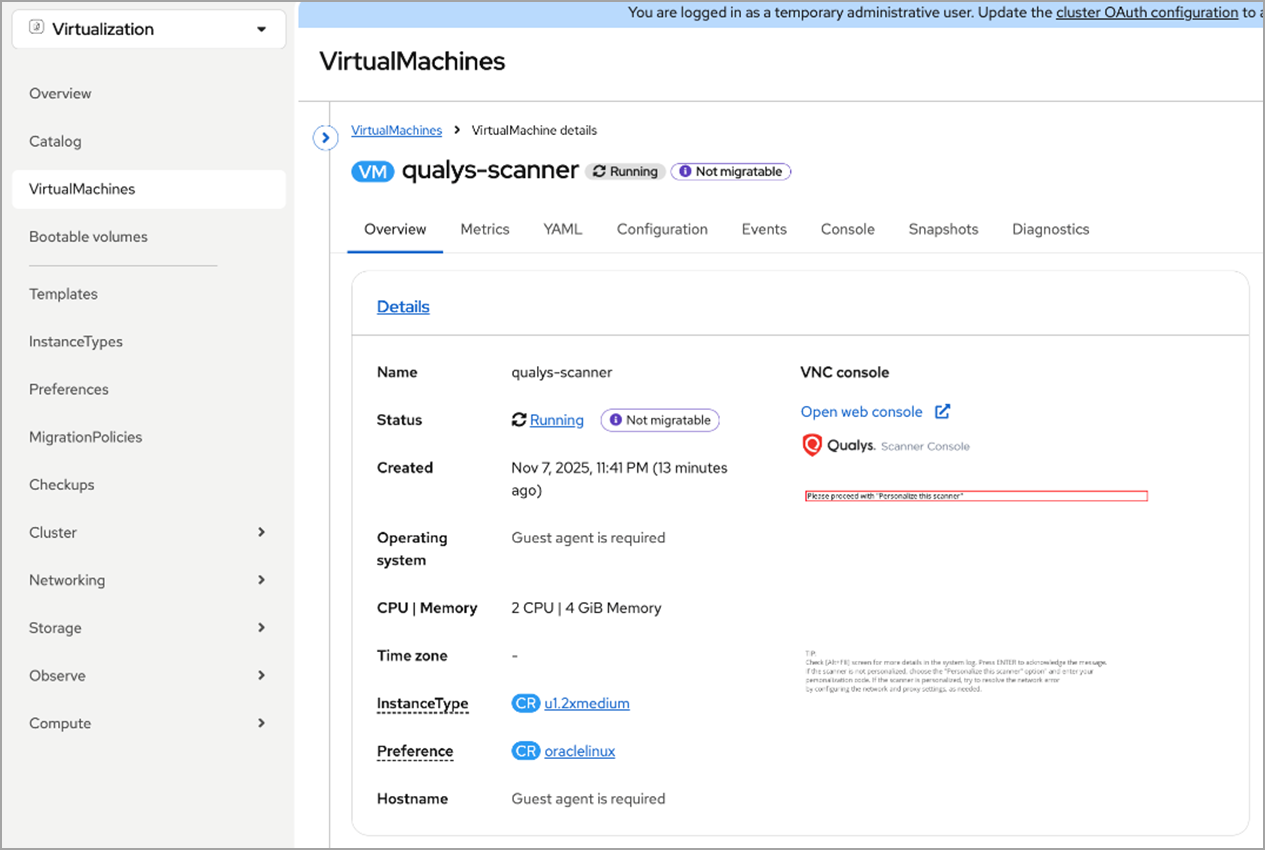Click the Virtualization perspective icon
The width and height of the screenshot is (1265, 850).
[x=37, y=29]
